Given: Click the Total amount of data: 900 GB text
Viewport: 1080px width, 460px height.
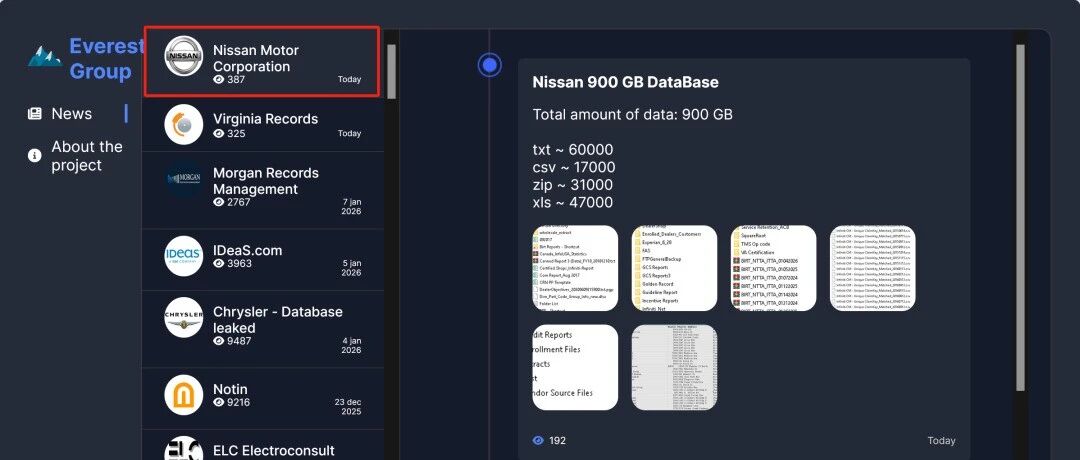Looking at the screenshot, I should [x=632, y=115].
